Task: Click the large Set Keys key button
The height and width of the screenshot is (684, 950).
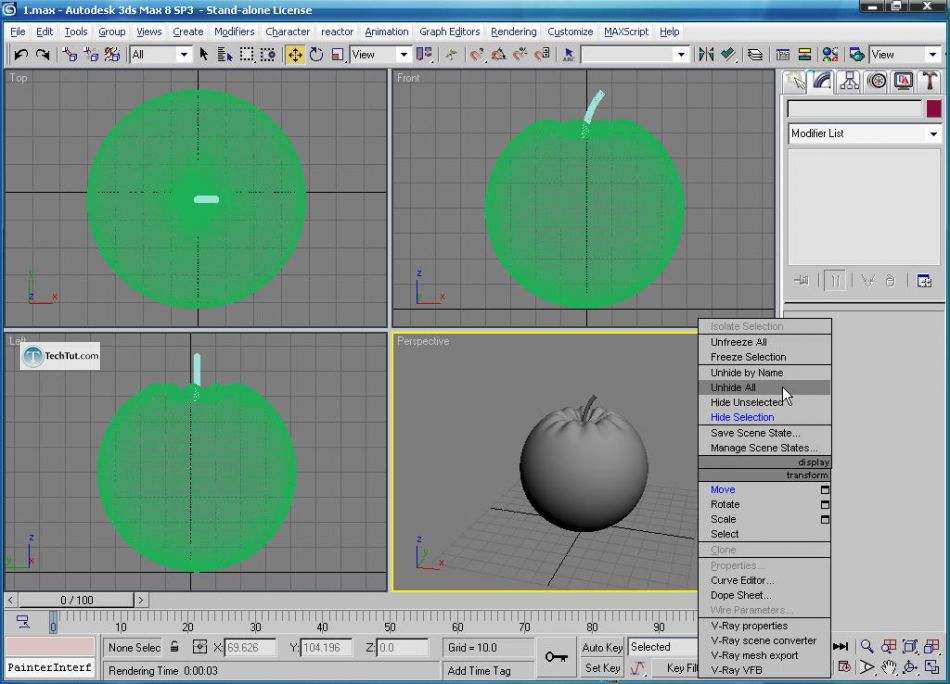Action: (556, 657)
